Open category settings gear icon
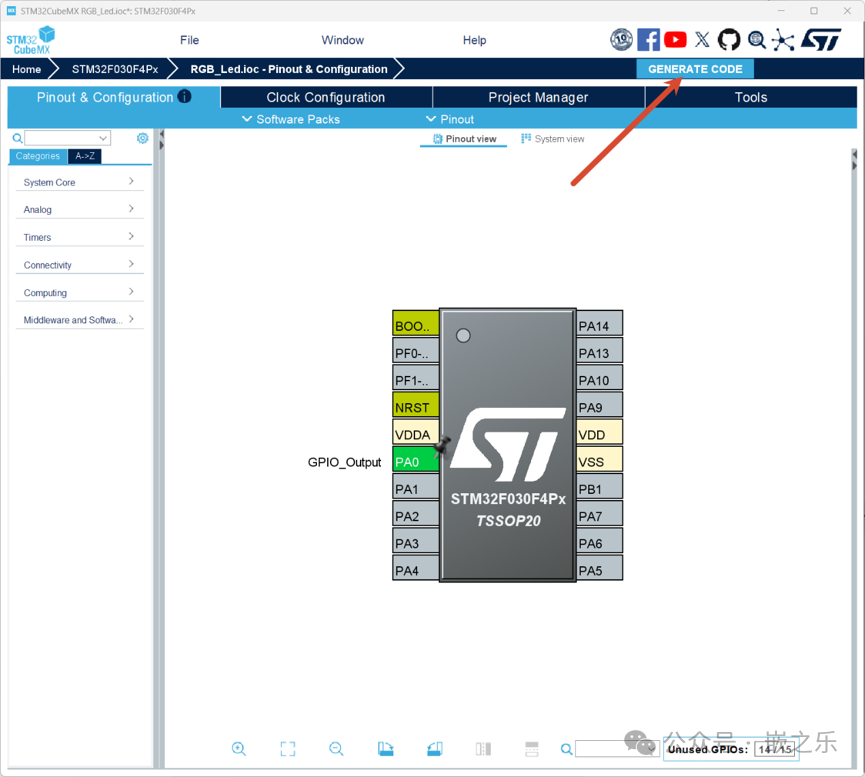The width and height of the screenshot is (865, 777). 142,138
